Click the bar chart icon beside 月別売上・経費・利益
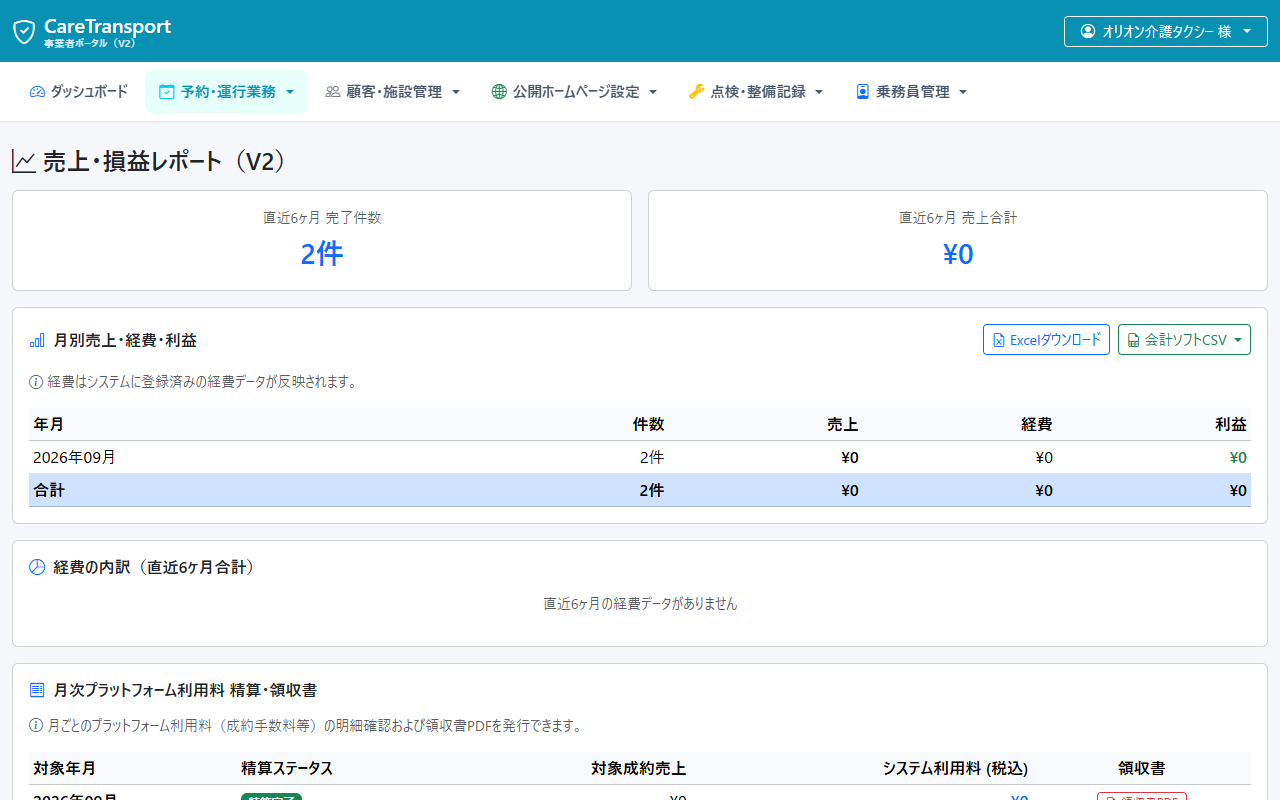Image resolution: width=1280 pixels, height=800 pixels. pos(37,341)
